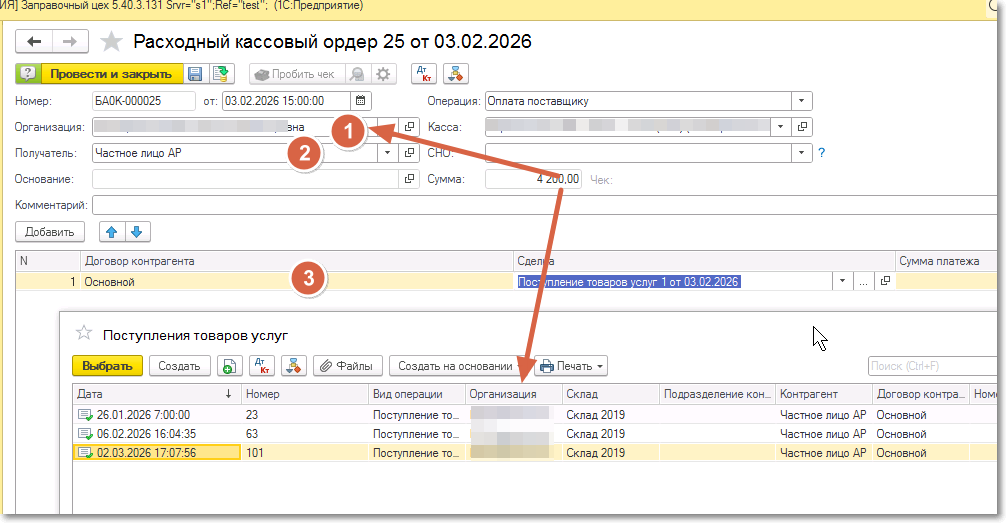The image size is (1006, 523).
Task: Move row up with blue arrow
Action: (111, 231)
